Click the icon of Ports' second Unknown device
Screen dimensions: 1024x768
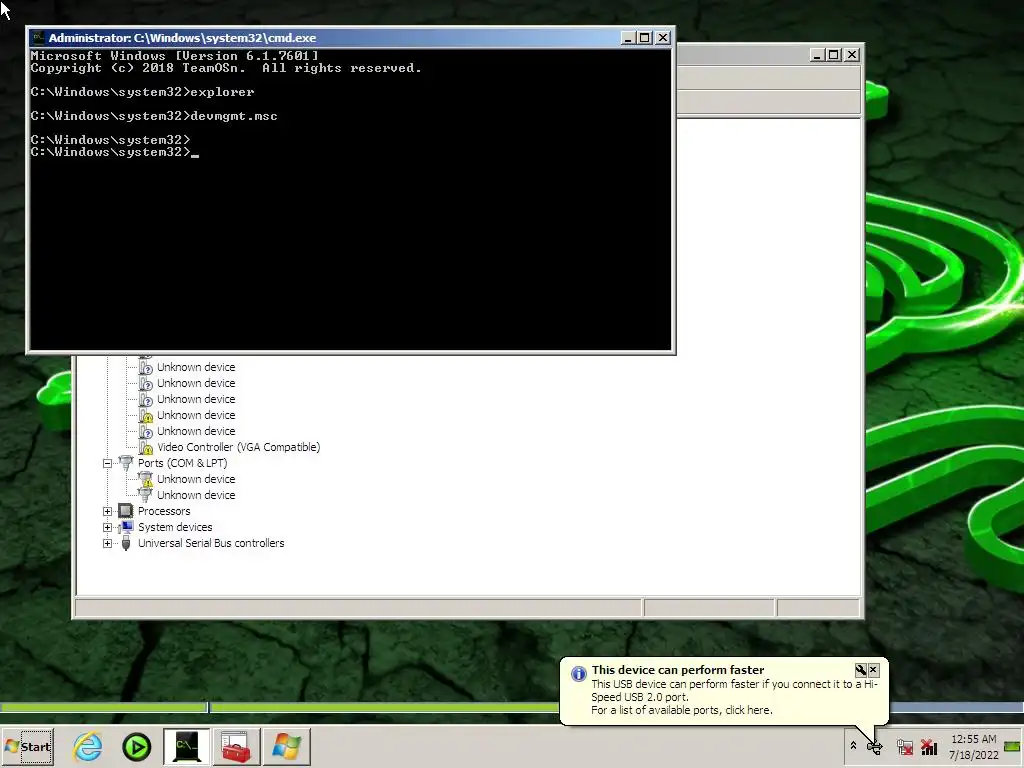pos(146,495)
